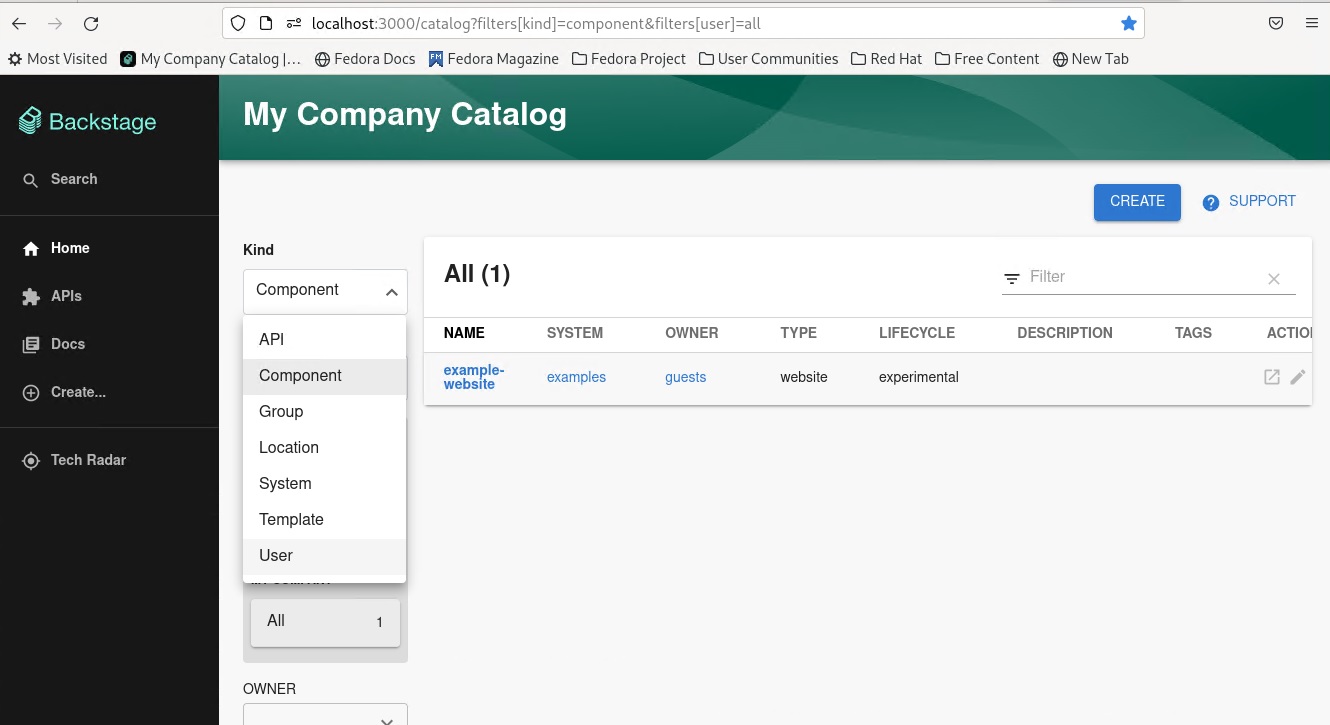Choose User in the Kind list
The image size is (1330, 725).
(276, 555)
